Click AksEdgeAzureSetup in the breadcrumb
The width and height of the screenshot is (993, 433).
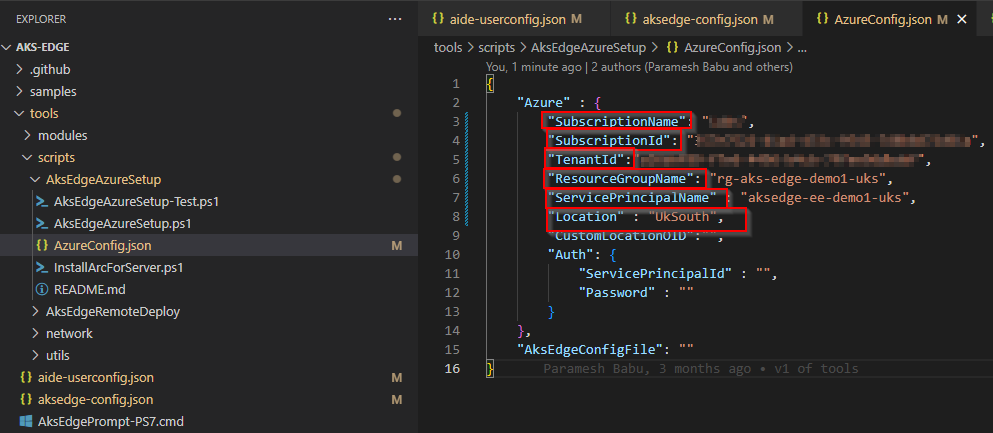click(588, 47)
